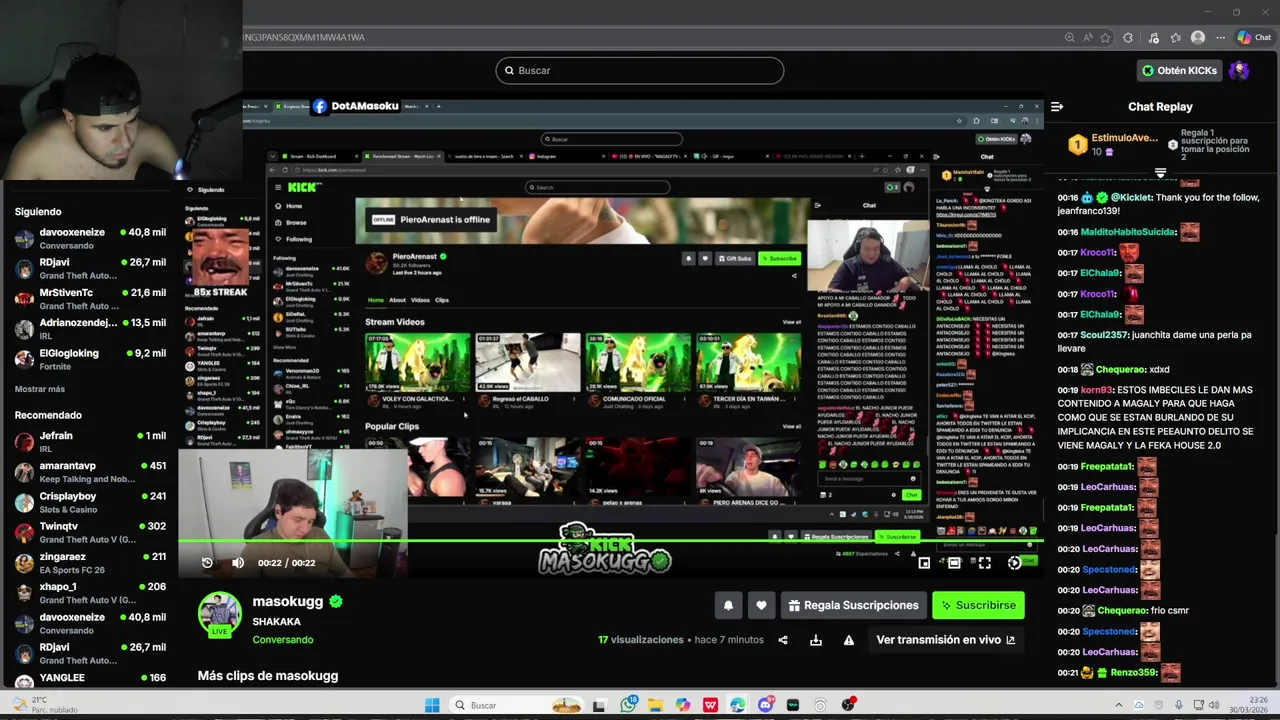
Task: Click the Buscar search field on Kick
Action: (640, 70)
